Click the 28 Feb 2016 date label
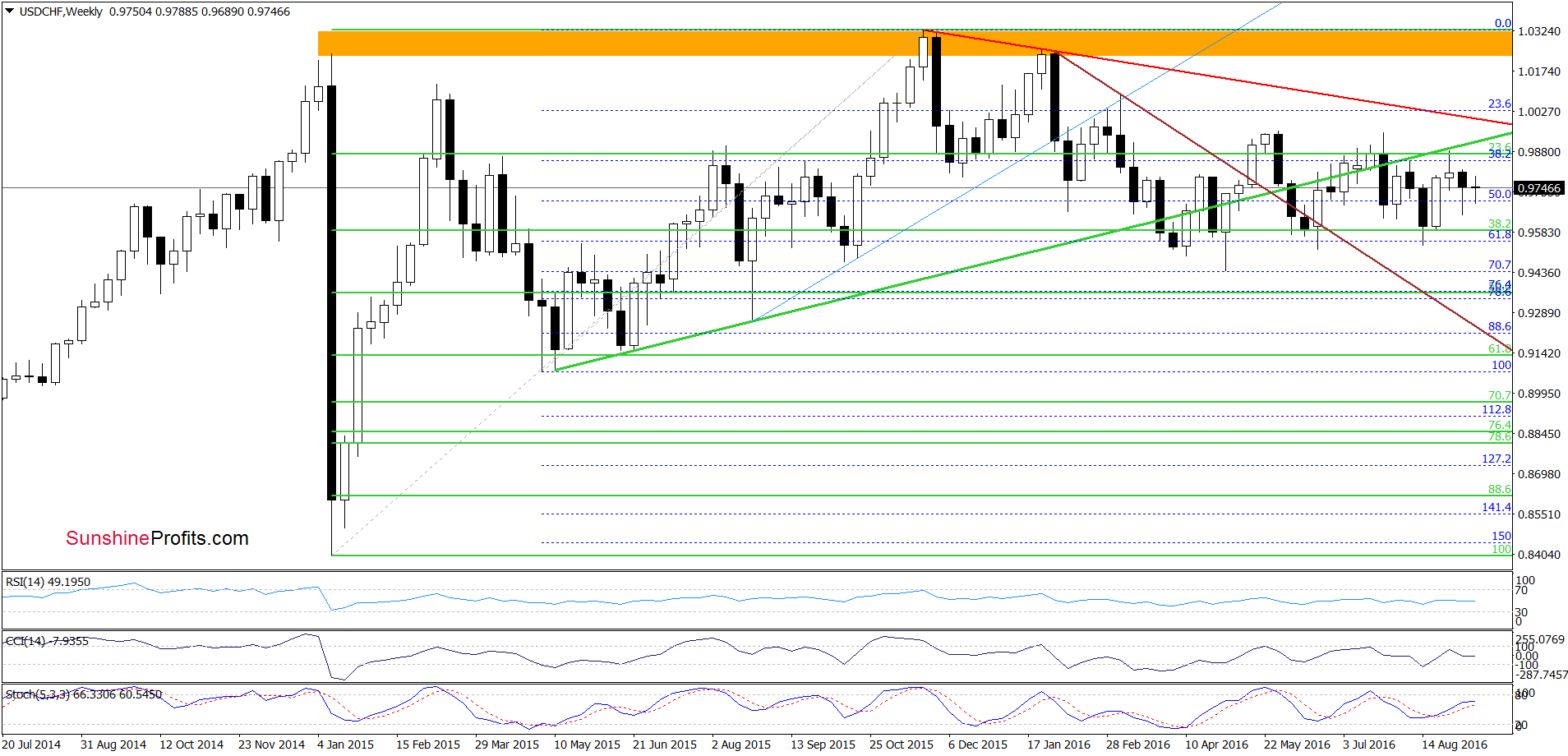 1137,744
